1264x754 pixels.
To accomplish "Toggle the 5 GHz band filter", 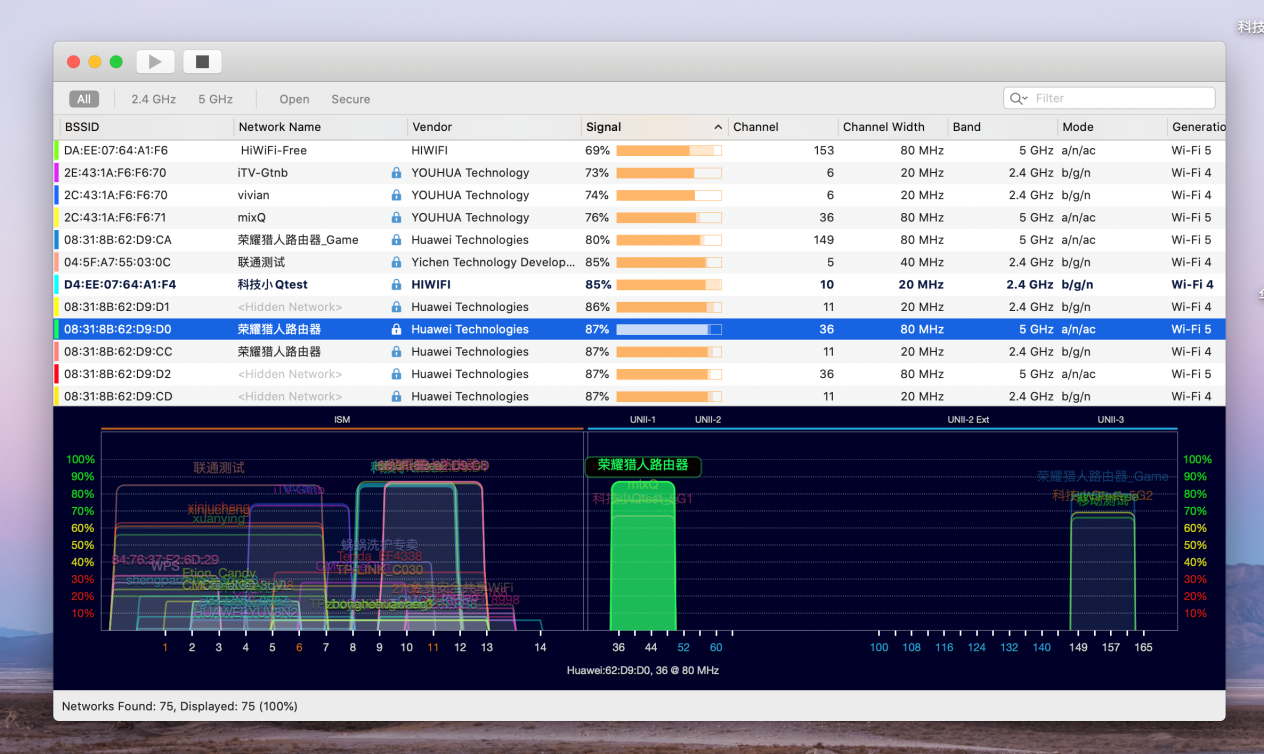I will (x=215, y=99).
